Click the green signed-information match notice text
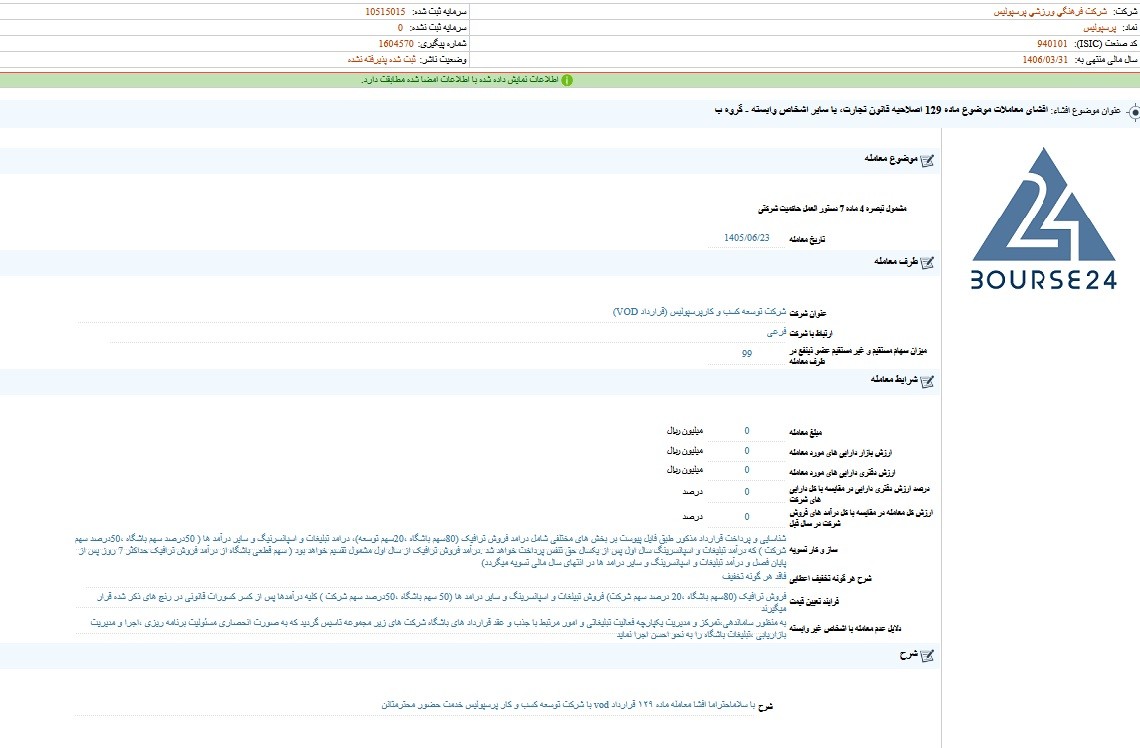The width and height of the screenshot is (1140, 748). coord(459,80)
